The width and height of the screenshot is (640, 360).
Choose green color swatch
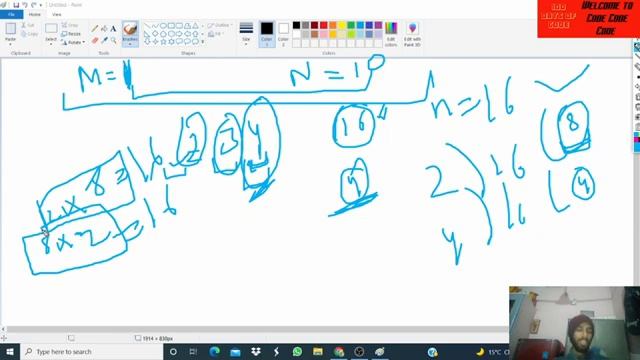tap(351, 25)
